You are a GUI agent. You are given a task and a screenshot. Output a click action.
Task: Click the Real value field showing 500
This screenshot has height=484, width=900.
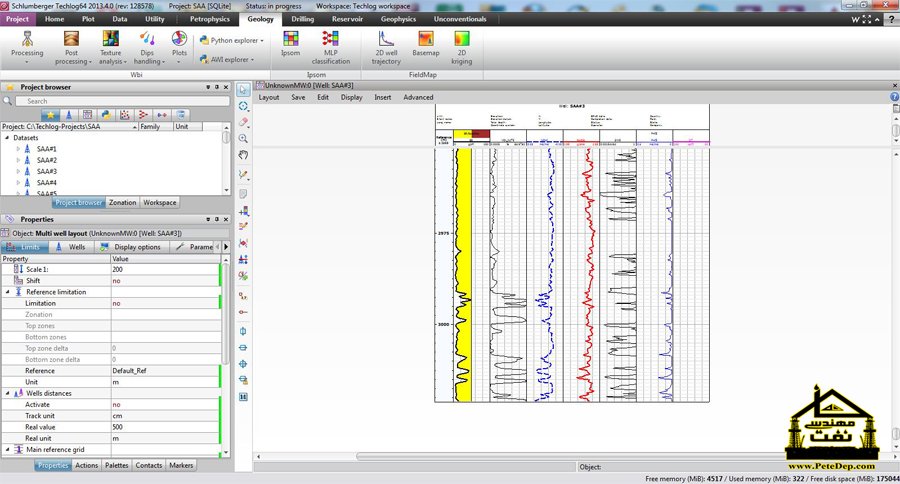pos(165,427)
